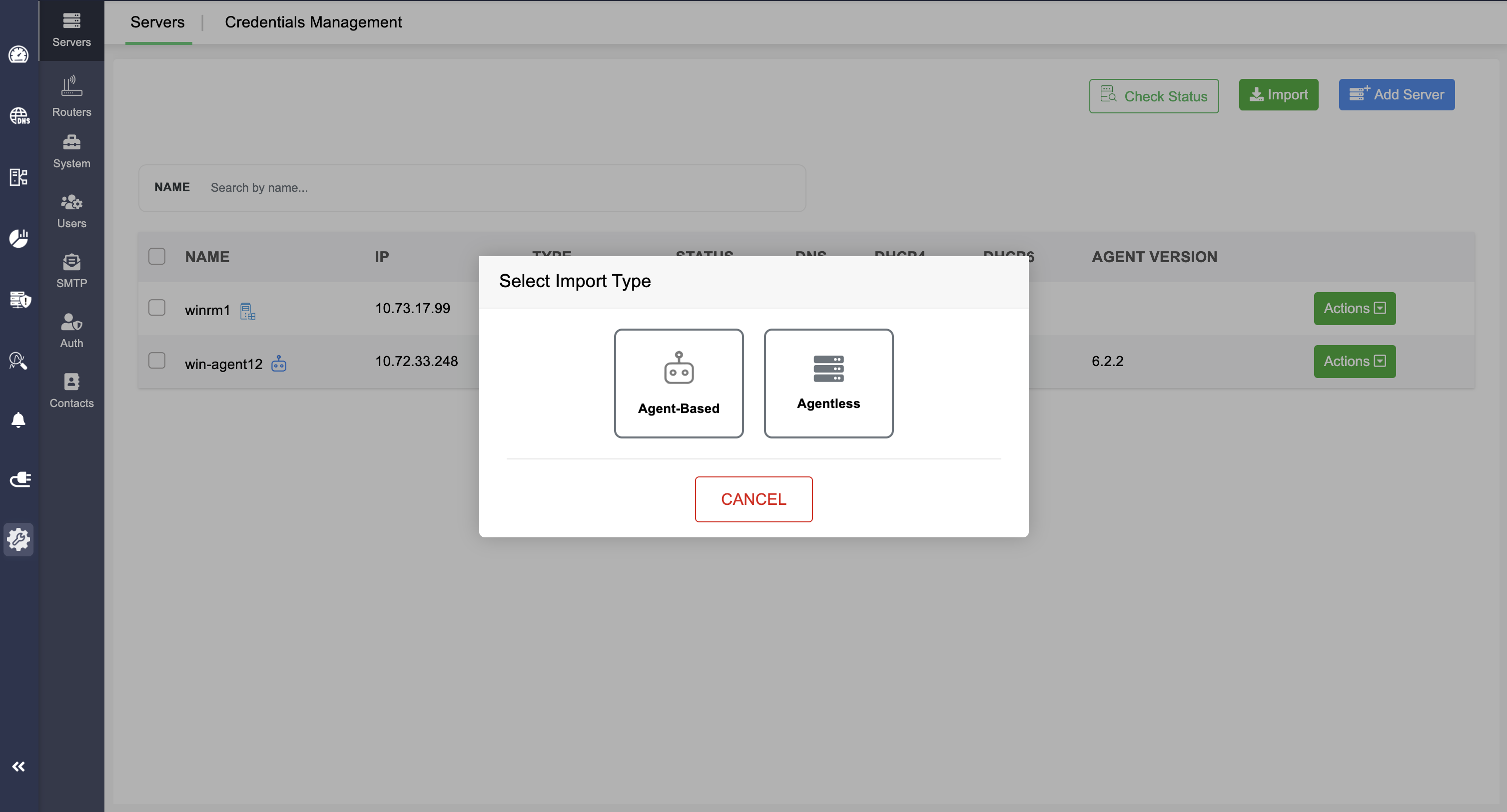Choose the Agentless import type

tap(828, 384)
